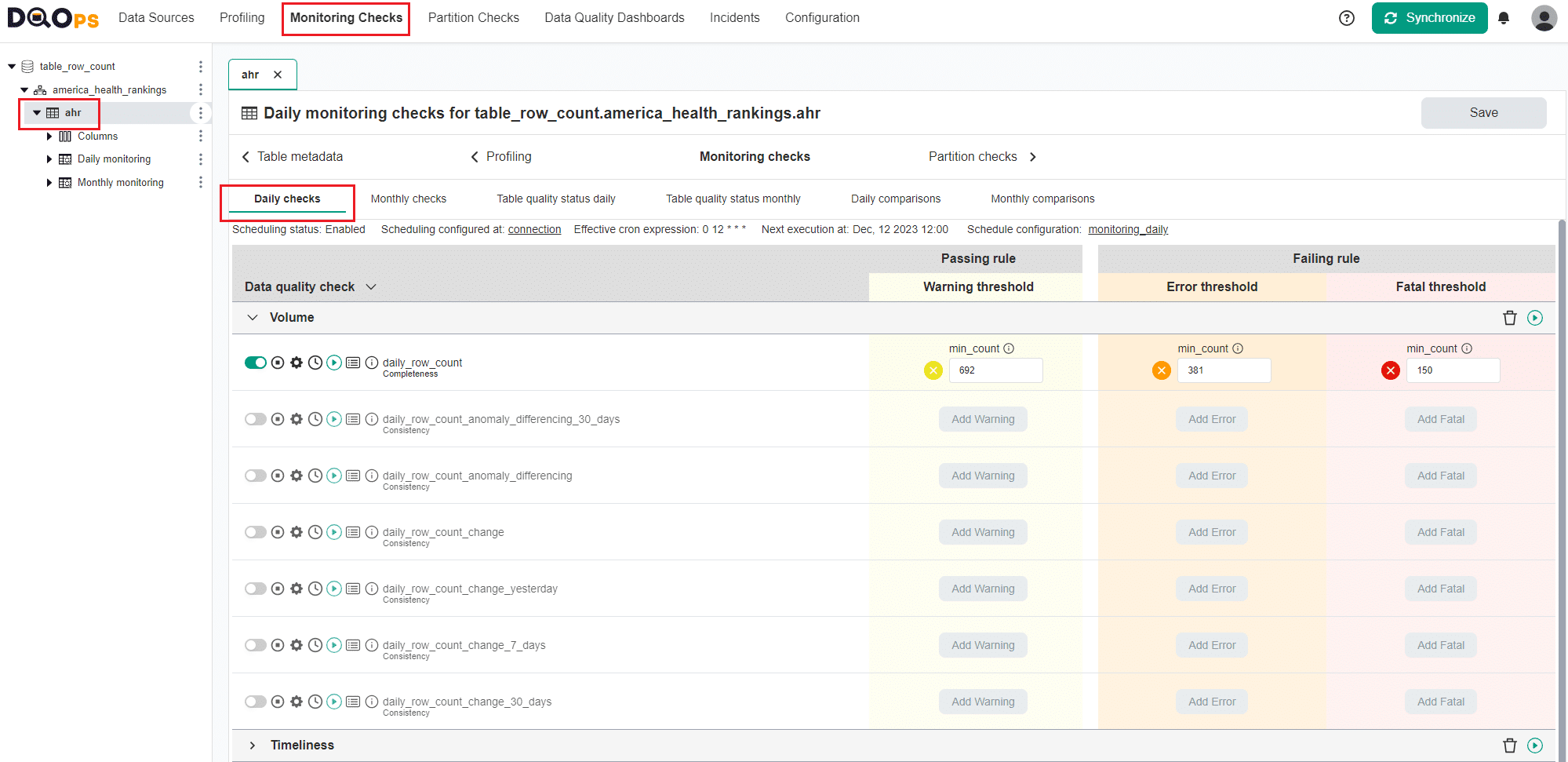Enable the daily_row_count_change_7_days toggle
The height and width of the screenshot is (762, 1568).
click(255, 645)
